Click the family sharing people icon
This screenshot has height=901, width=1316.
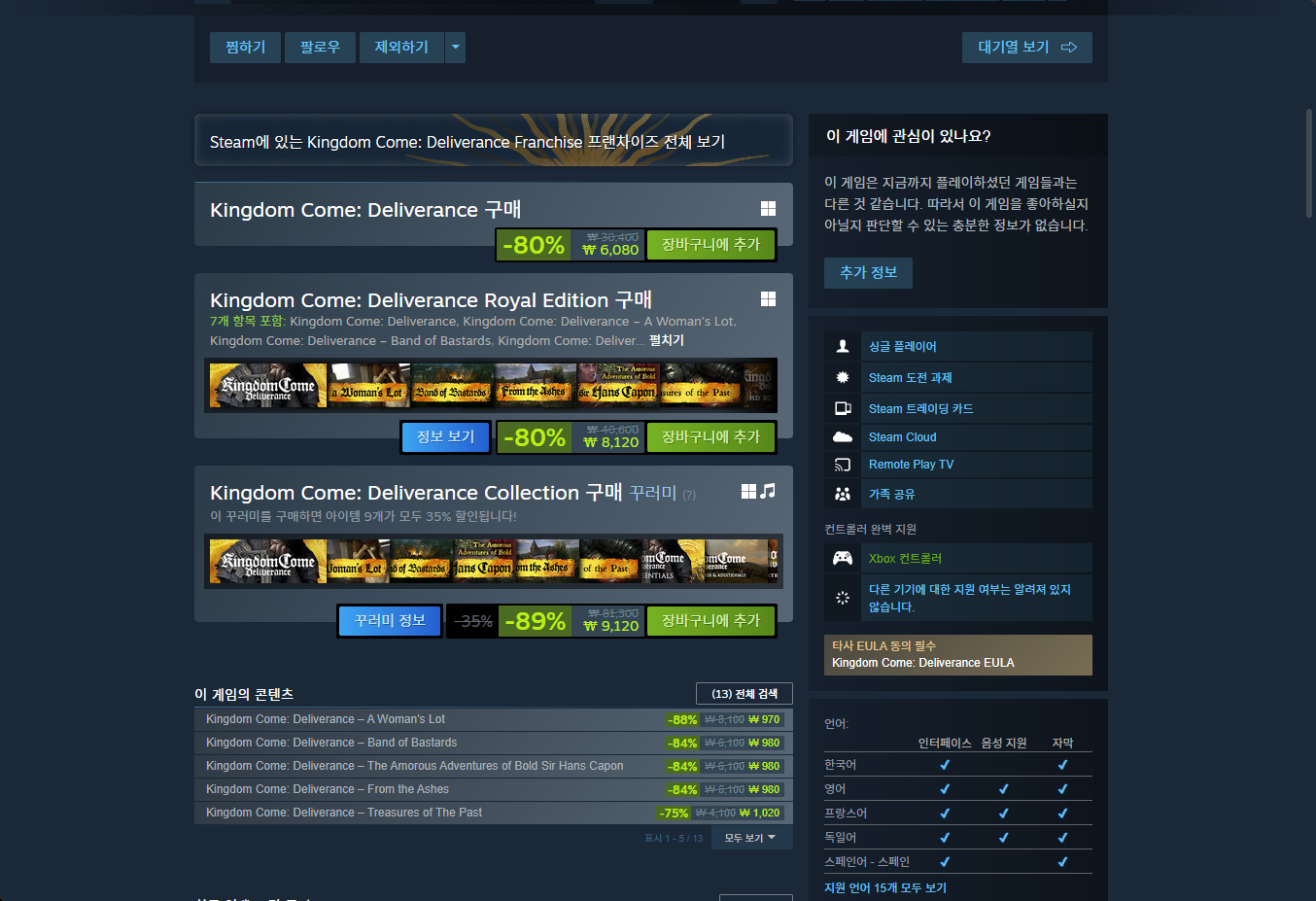pyautogui.click(x=843, y=494)
